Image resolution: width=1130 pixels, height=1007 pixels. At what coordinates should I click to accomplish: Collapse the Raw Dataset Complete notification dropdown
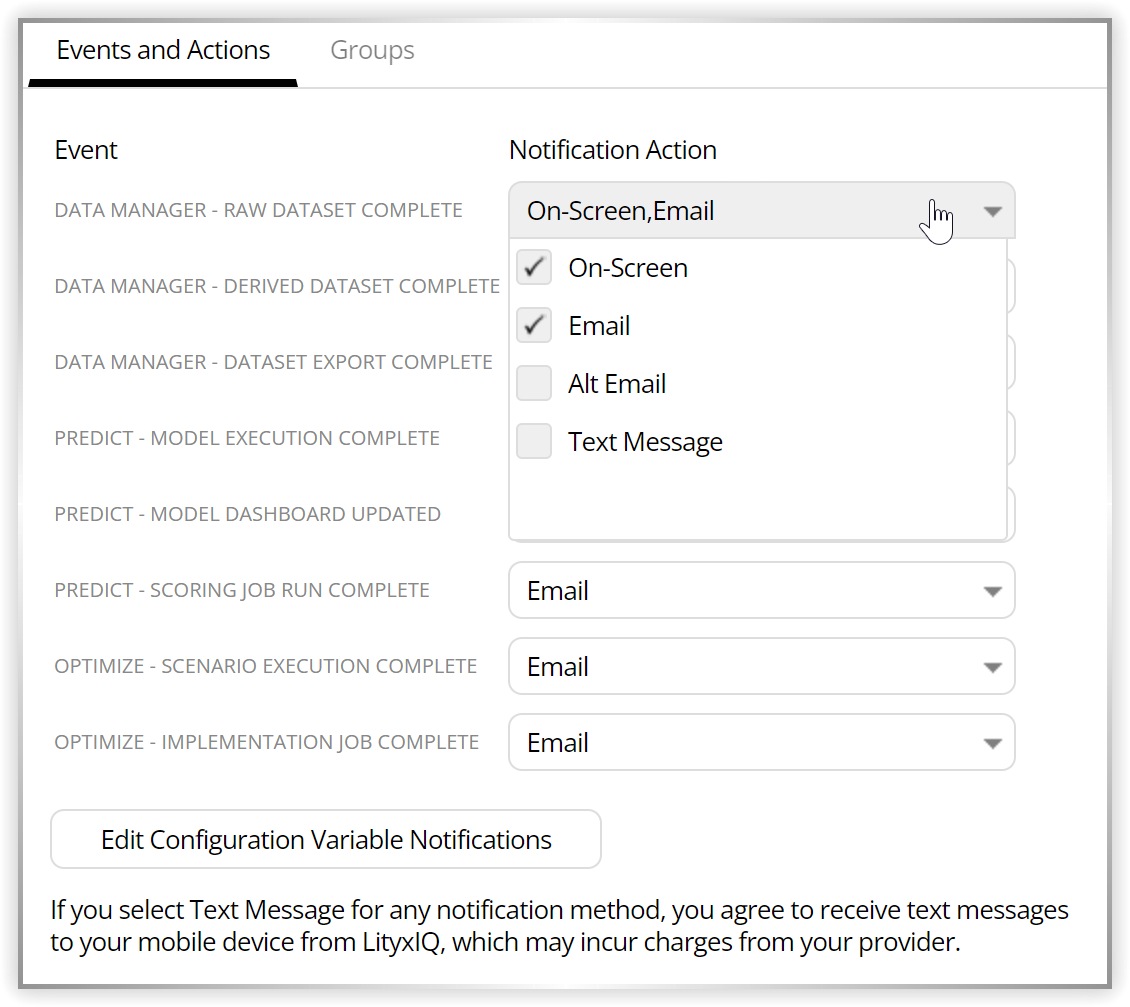762,210
